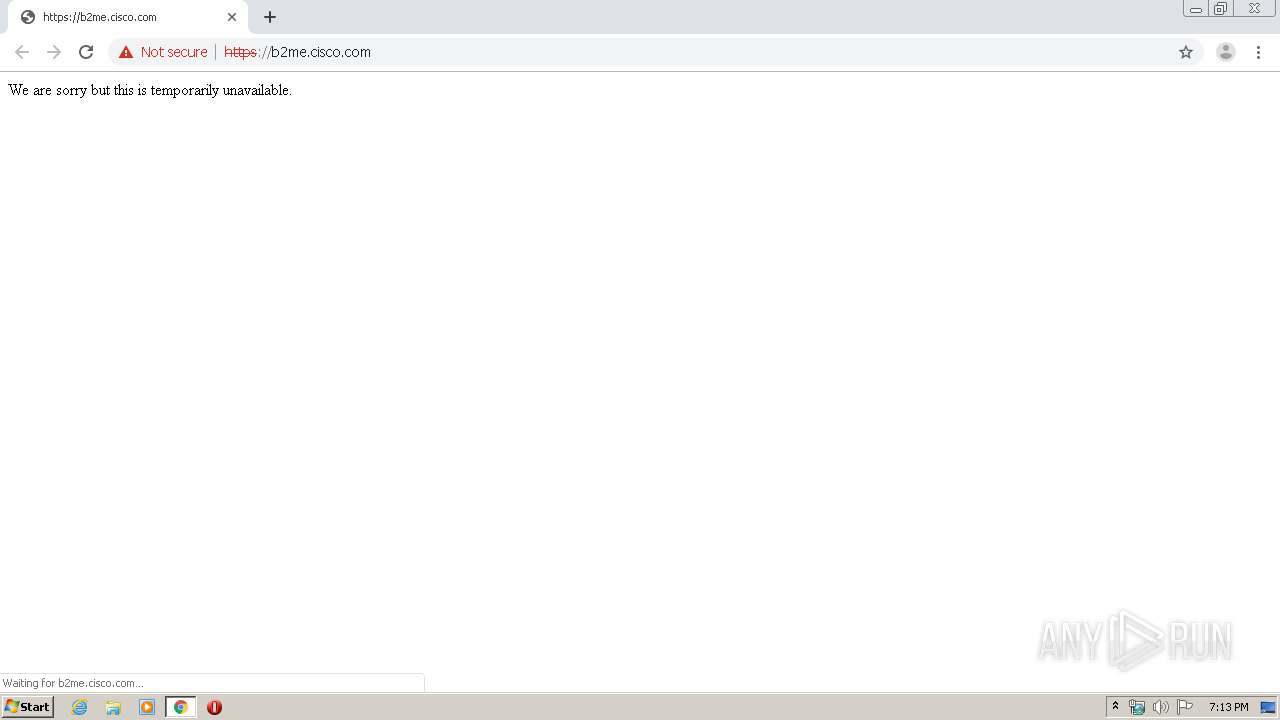Click the globe favicon on the tab
Screen dimensions: 1280x720
point(28,17)
